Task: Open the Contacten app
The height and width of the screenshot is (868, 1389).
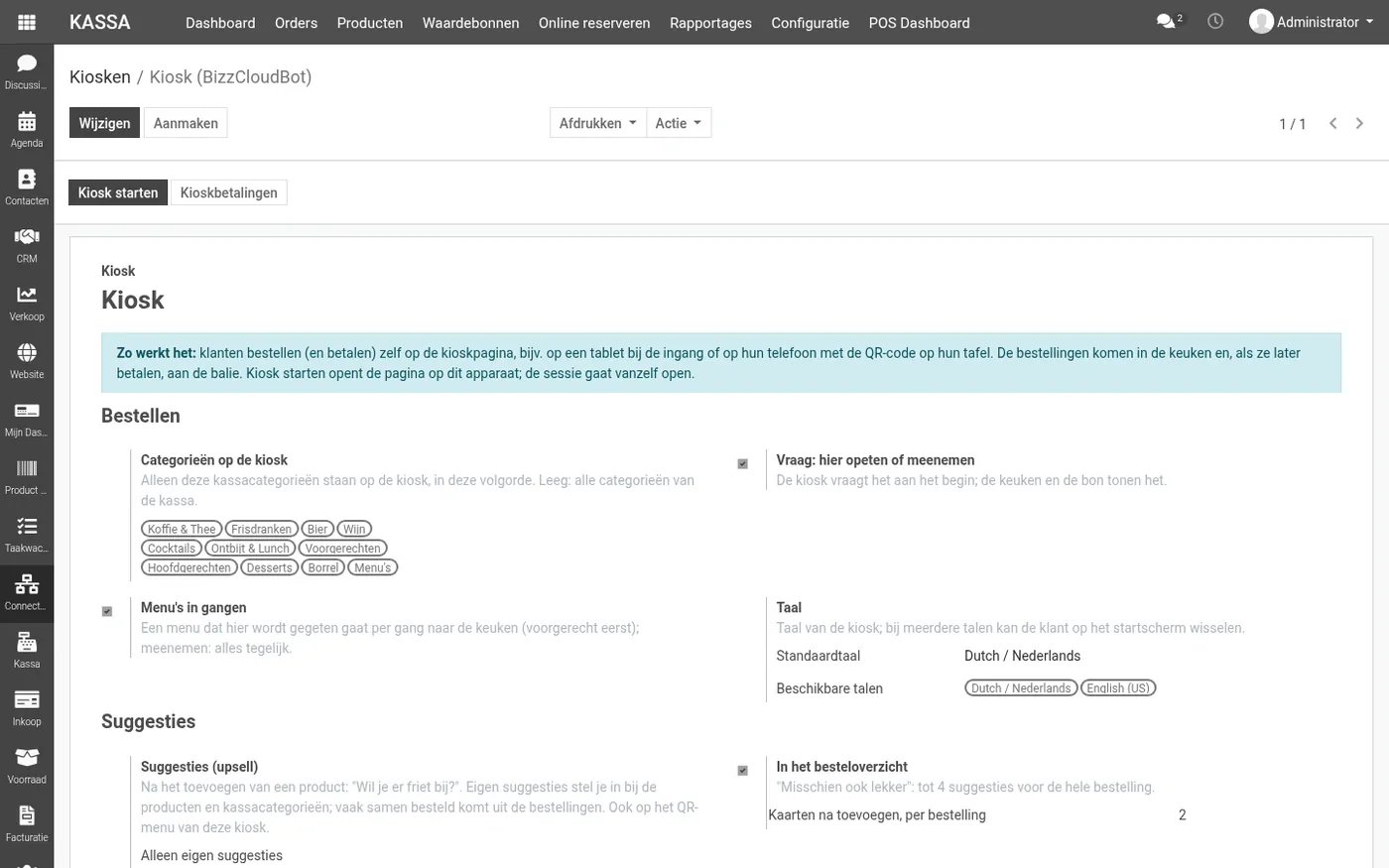Action: point(27,187)
